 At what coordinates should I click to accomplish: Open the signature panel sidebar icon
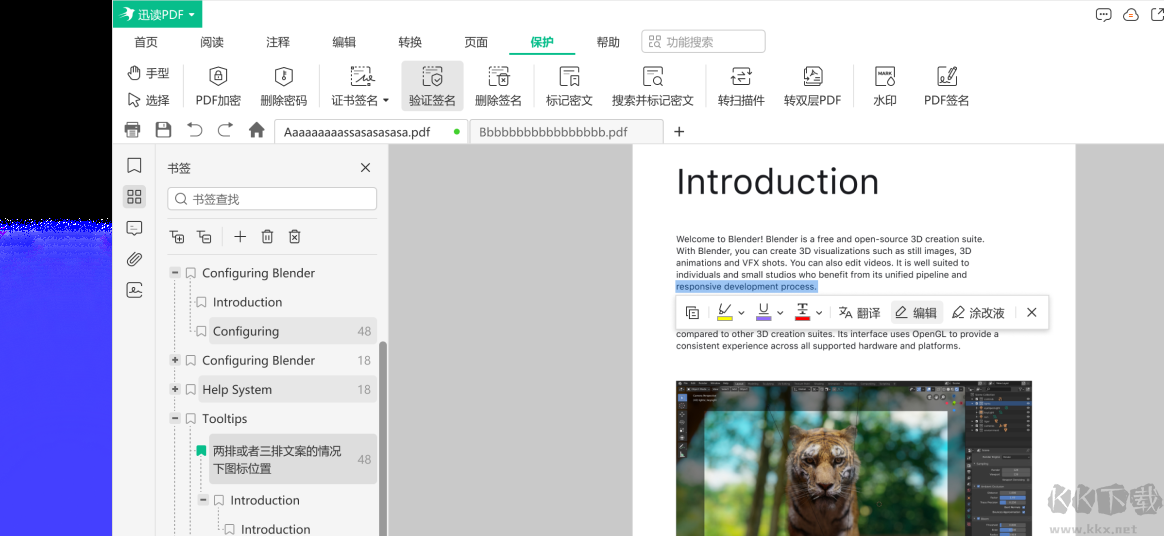[x=134, y=290]
